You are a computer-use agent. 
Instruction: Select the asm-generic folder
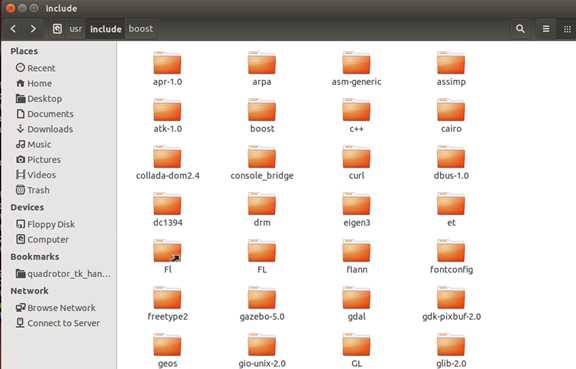[356, 69]
